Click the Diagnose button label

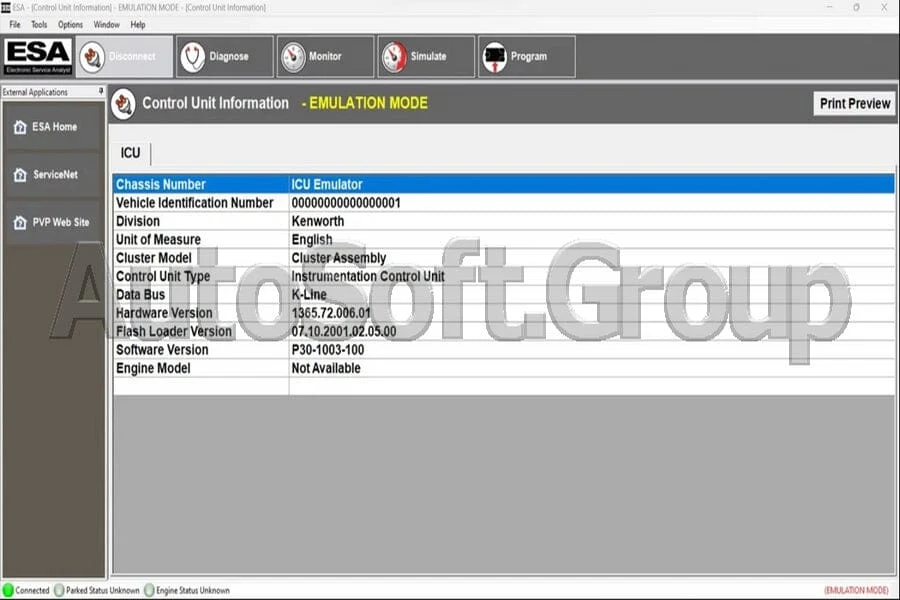tap(229, 56)
